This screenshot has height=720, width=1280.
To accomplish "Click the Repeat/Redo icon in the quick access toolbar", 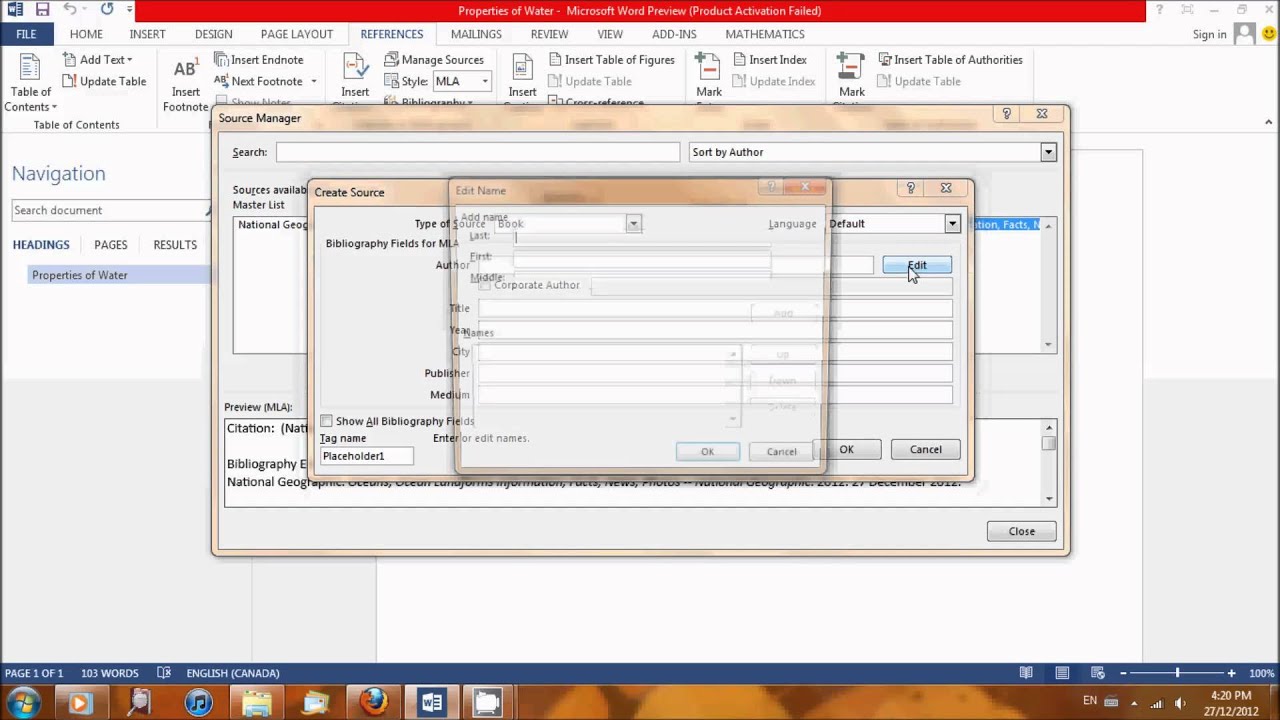I will pos(107,10).
